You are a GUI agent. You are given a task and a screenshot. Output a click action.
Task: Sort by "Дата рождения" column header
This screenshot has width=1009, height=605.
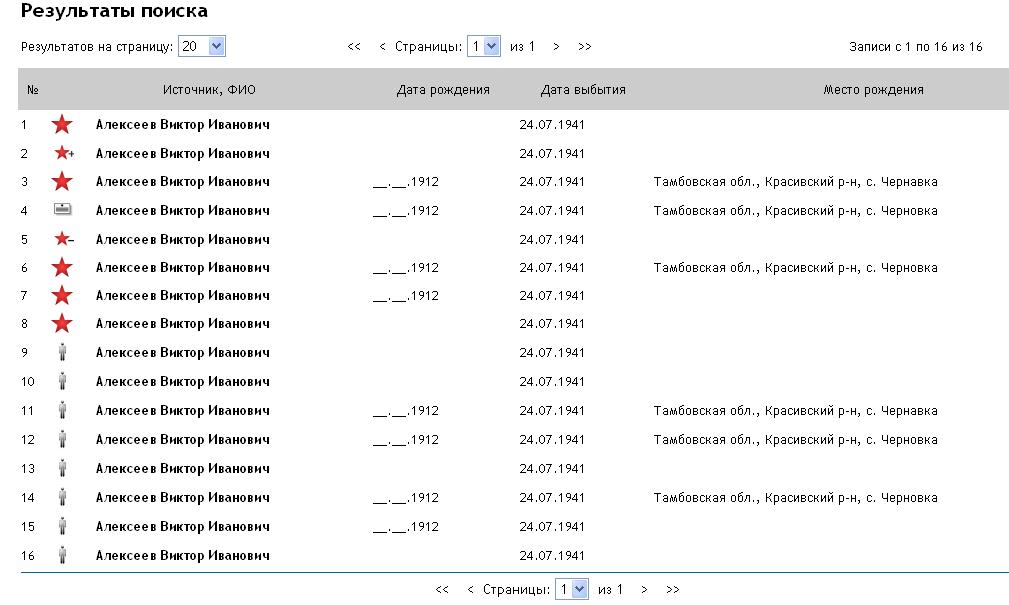(443, 90)
